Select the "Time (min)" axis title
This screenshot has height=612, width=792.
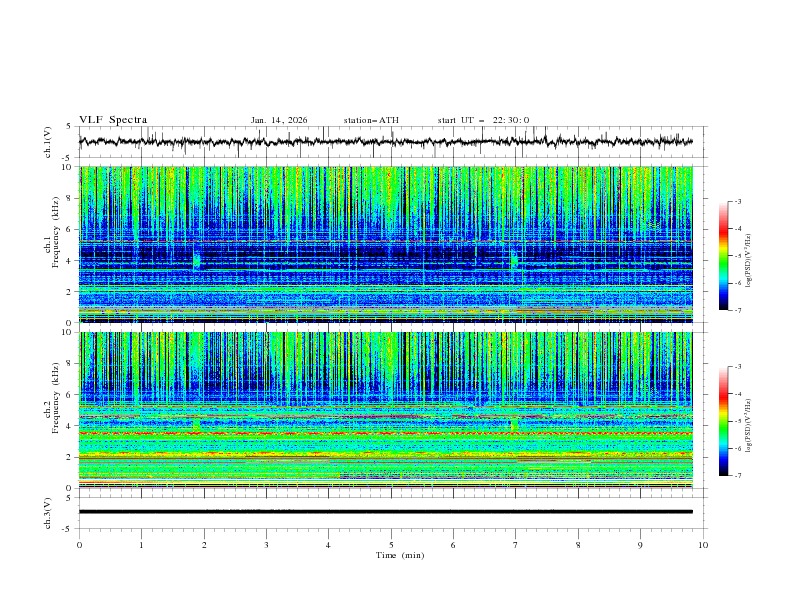pos(400,555)
